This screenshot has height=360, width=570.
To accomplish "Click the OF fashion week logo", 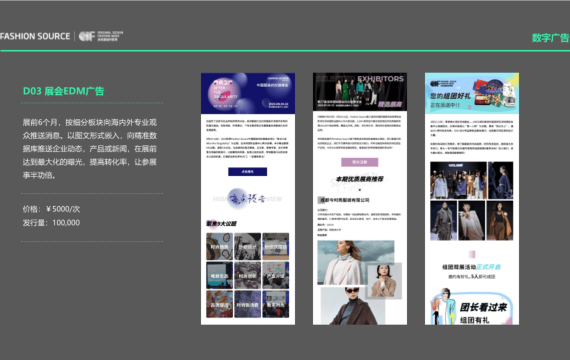I will click(101, 36).
